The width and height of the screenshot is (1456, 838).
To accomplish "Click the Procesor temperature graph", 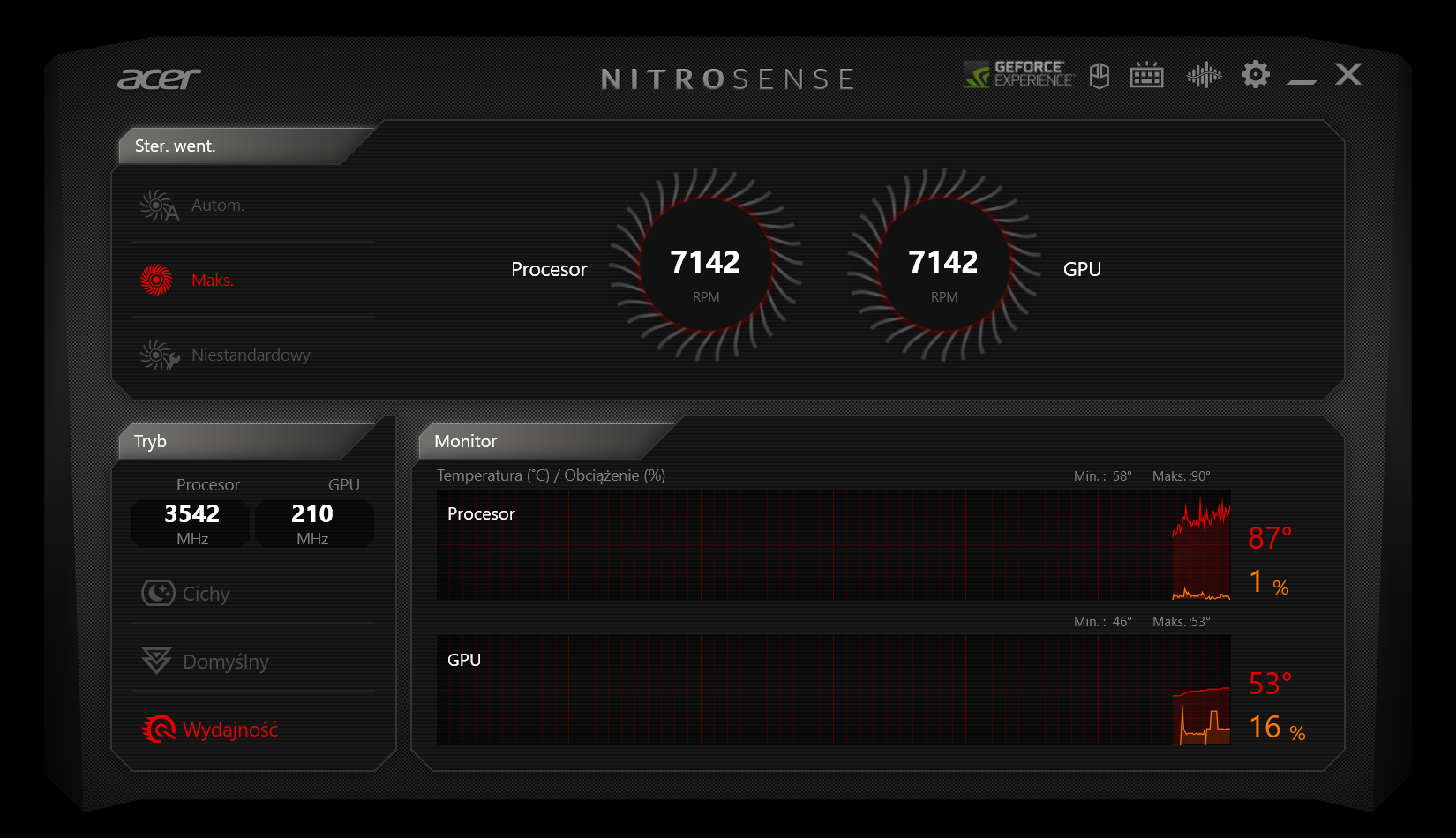I will (x=834, y=545).
